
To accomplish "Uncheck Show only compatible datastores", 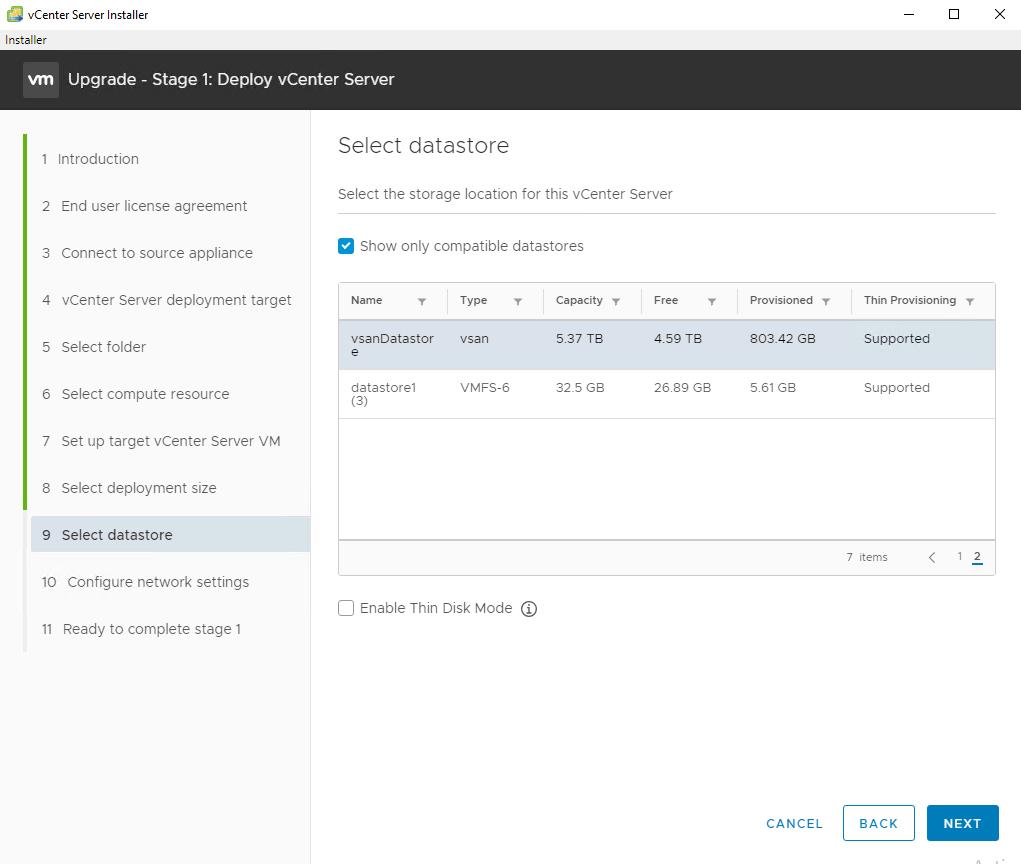I will click(x=346, y=246).
